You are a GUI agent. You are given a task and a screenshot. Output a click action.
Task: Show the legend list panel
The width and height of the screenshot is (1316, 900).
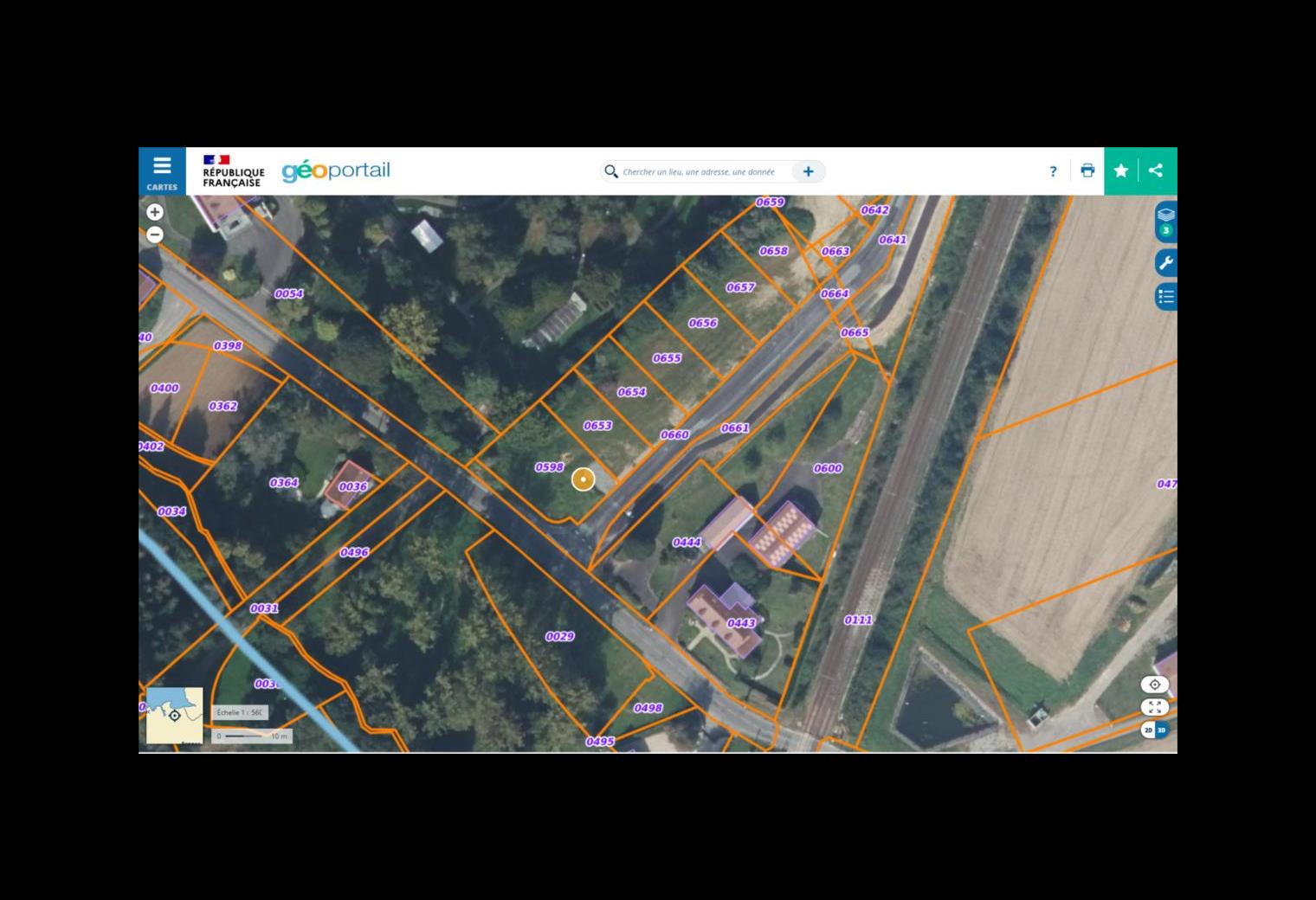point(1165,297)
